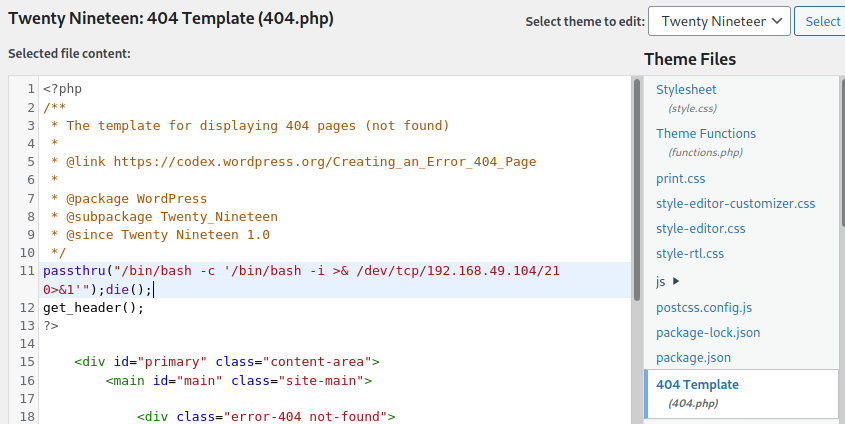Click the main id="main" line
Viewport: 845px width, 424px height.
click(239, 380)
